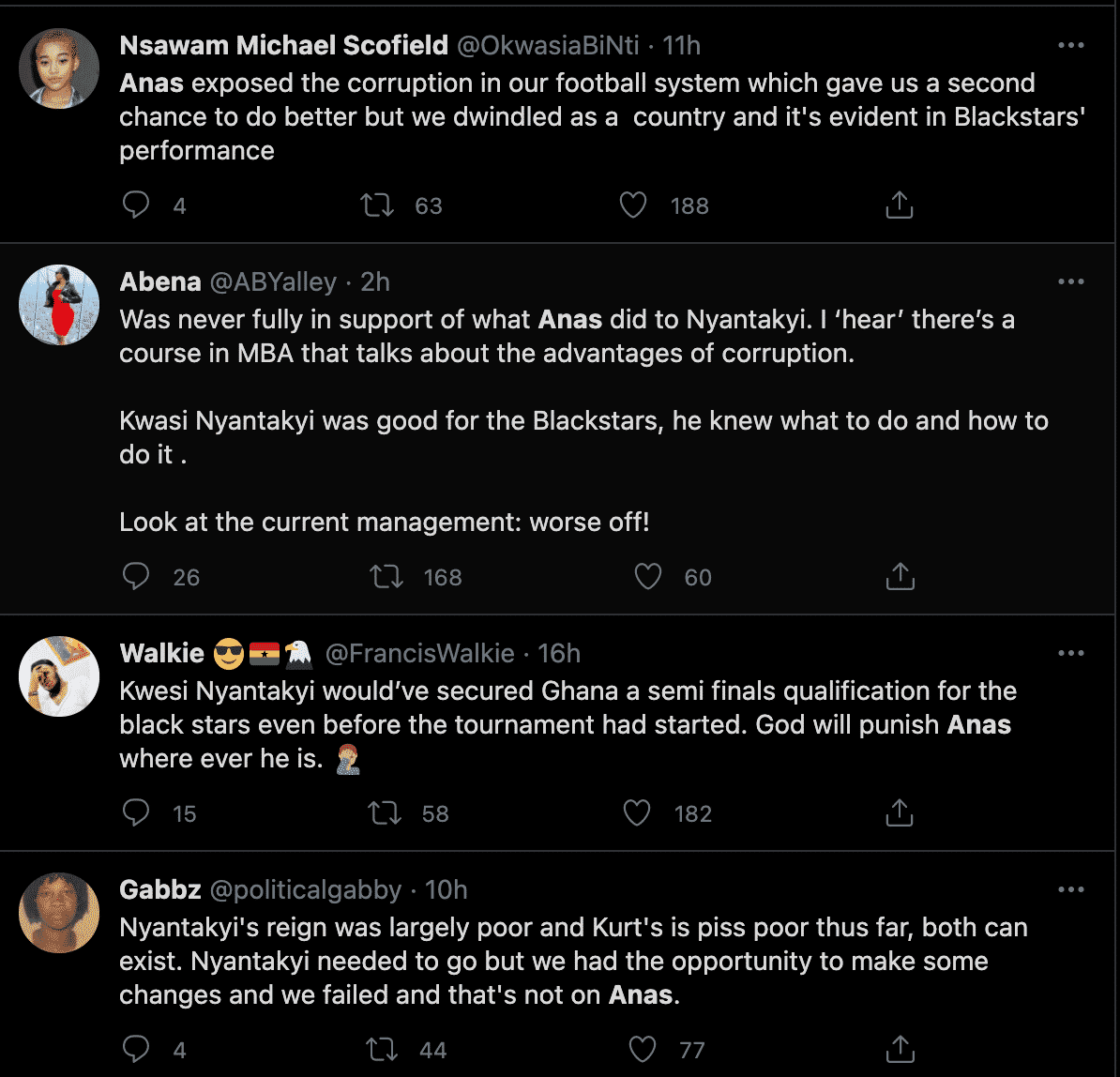Click Nsawam Michael Scofield's avatar

[59, 68]
